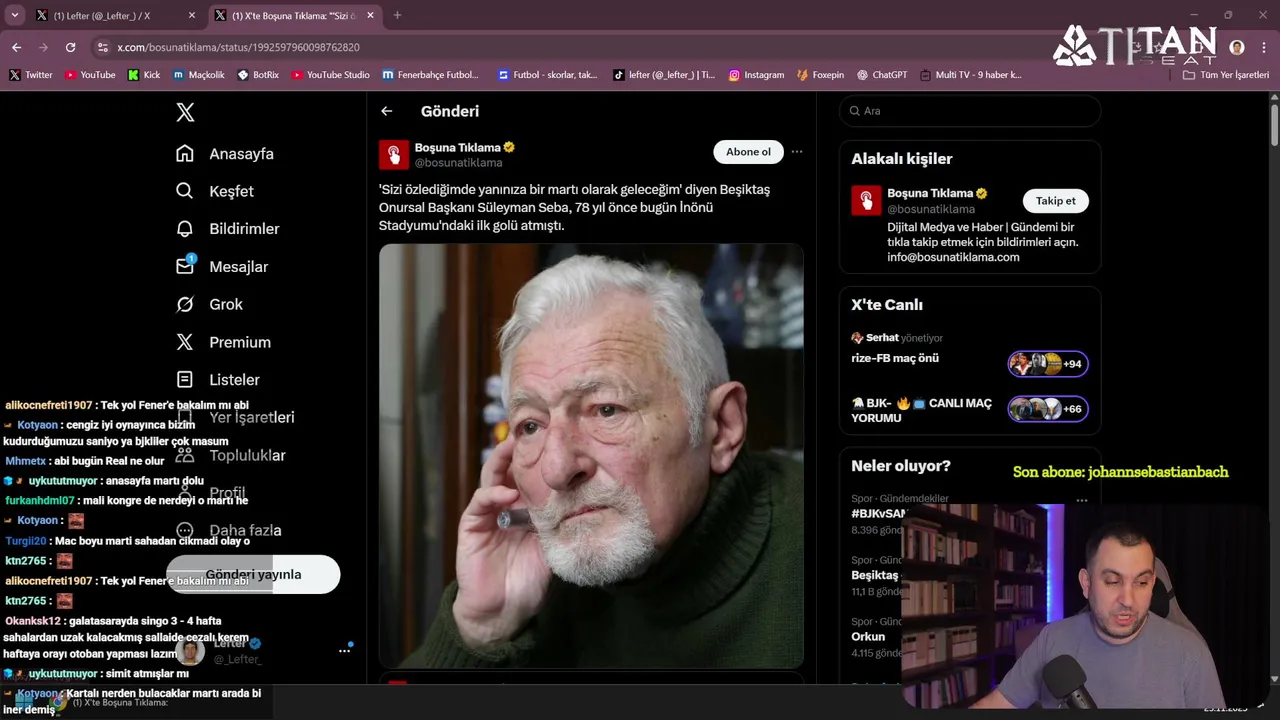Click Takip et for Boşuna Tıklama
1280x720 pixels.
(x=1055, y=201)
